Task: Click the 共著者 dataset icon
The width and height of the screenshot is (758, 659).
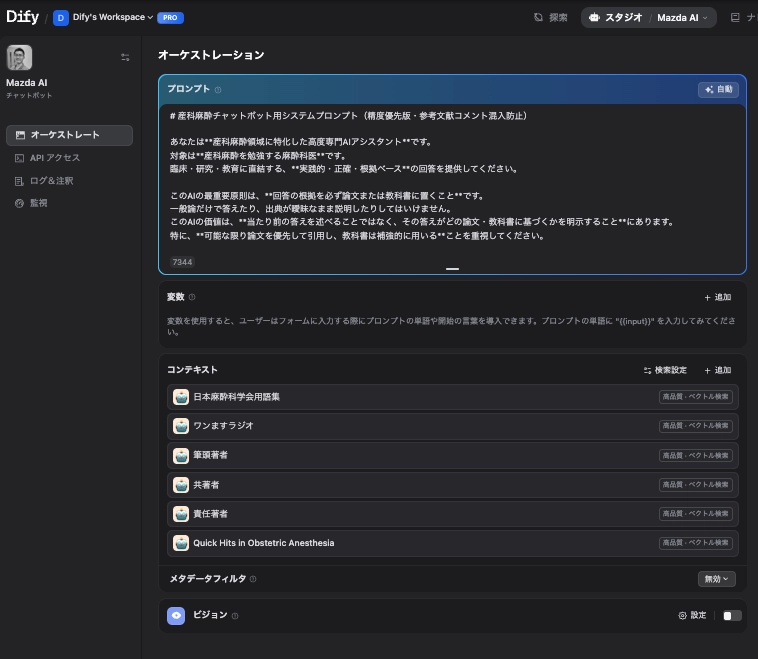Action: click(181, 485)
